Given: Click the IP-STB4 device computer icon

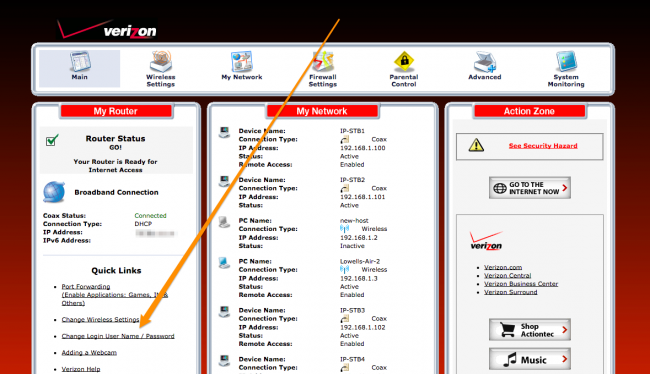Looking at the screenshot, I should point(224,361).
